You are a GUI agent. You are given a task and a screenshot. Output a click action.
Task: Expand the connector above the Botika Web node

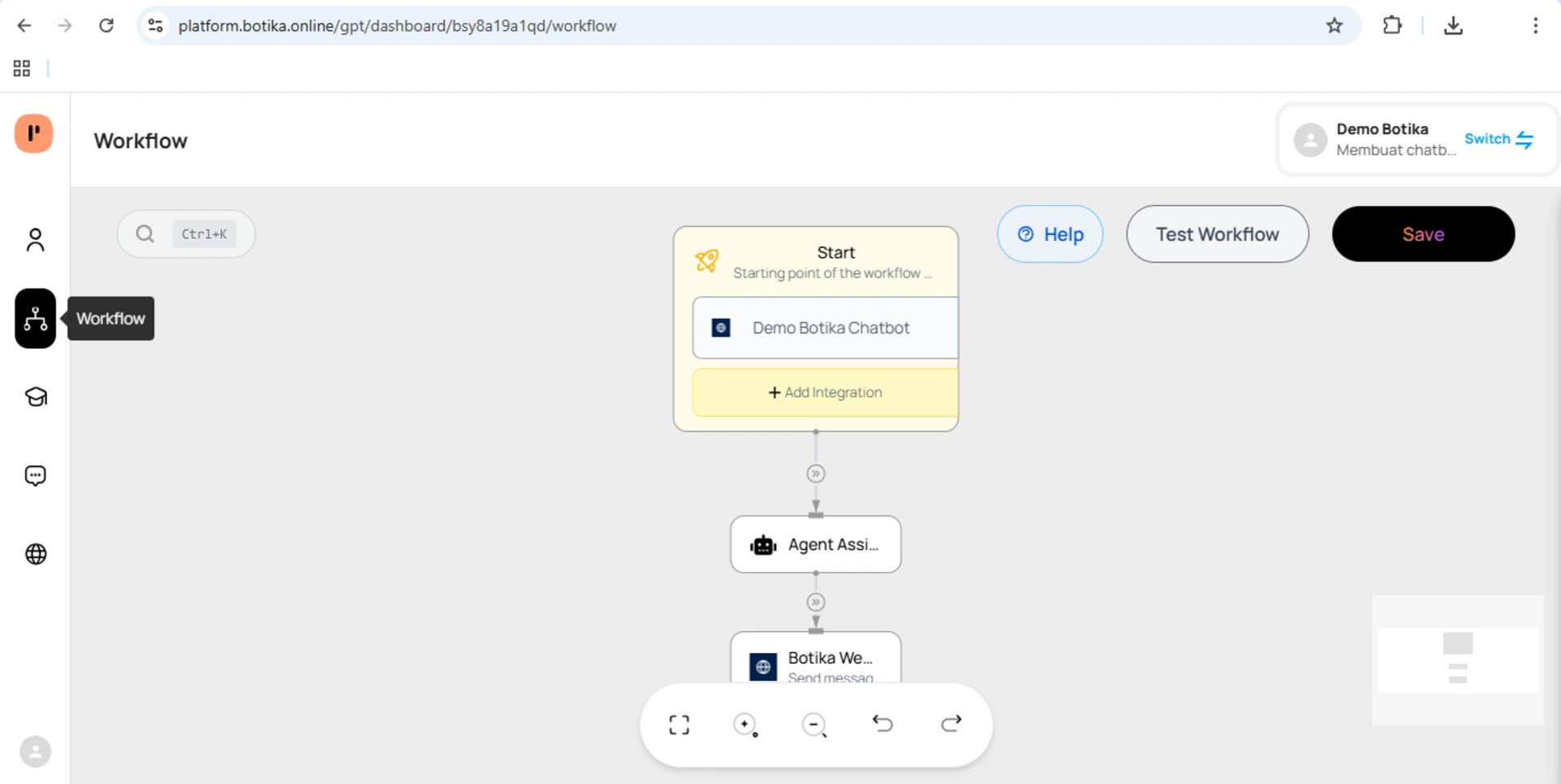[x=815, y=602]
